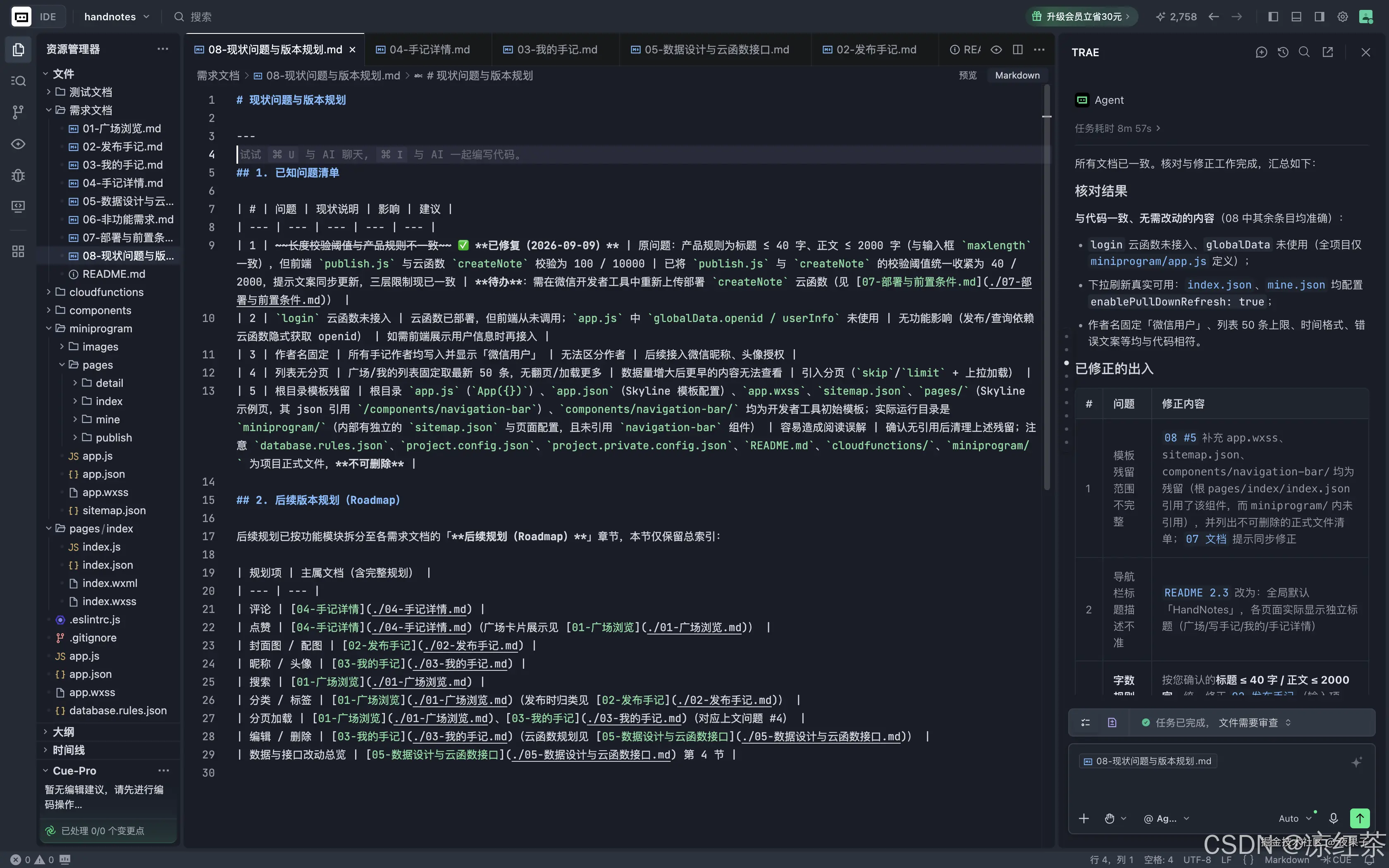
Task: Toggle the bottom panel layout icon
Action: coord(1296,17)
